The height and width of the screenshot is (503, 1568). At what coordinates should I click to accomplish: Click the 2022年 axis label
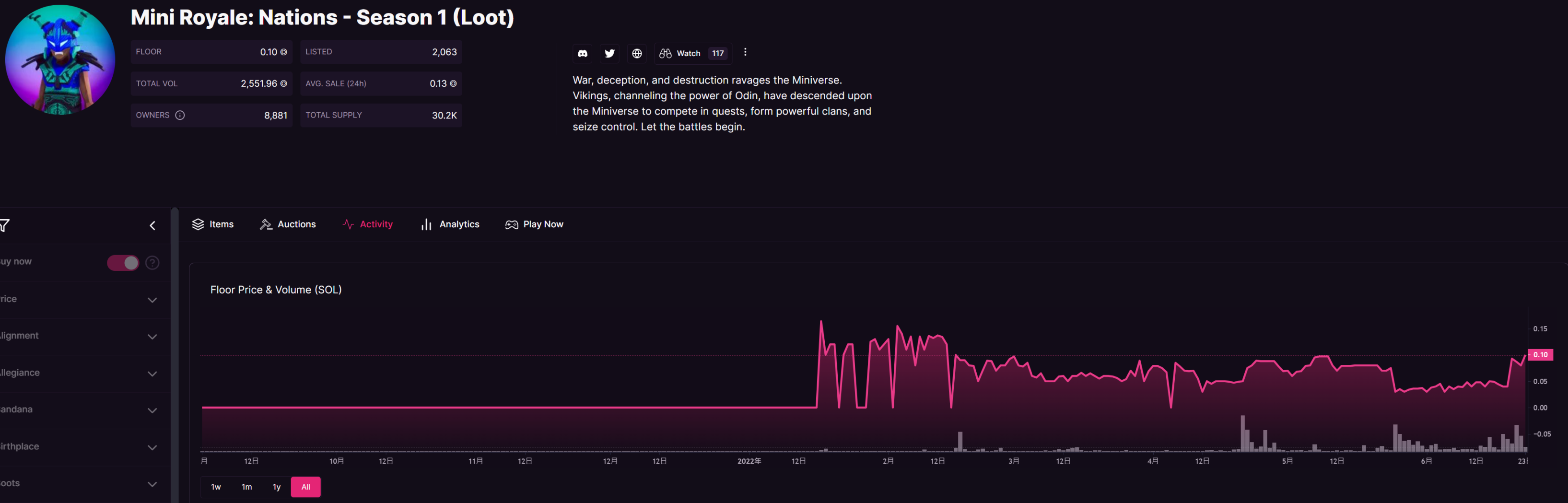click(x=749, y=461)
